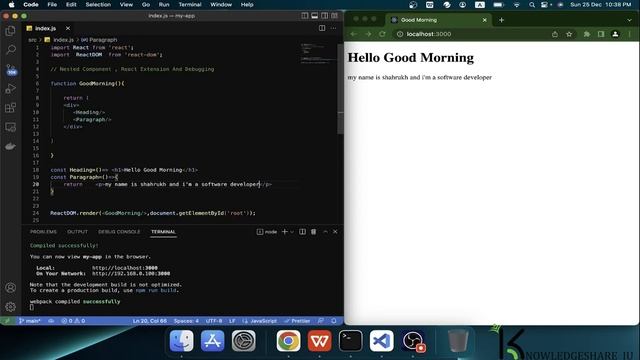This screenshot has height=360, width=640.
Task: Change encoding via UTF-8 status item
Action: click(214, 321)
